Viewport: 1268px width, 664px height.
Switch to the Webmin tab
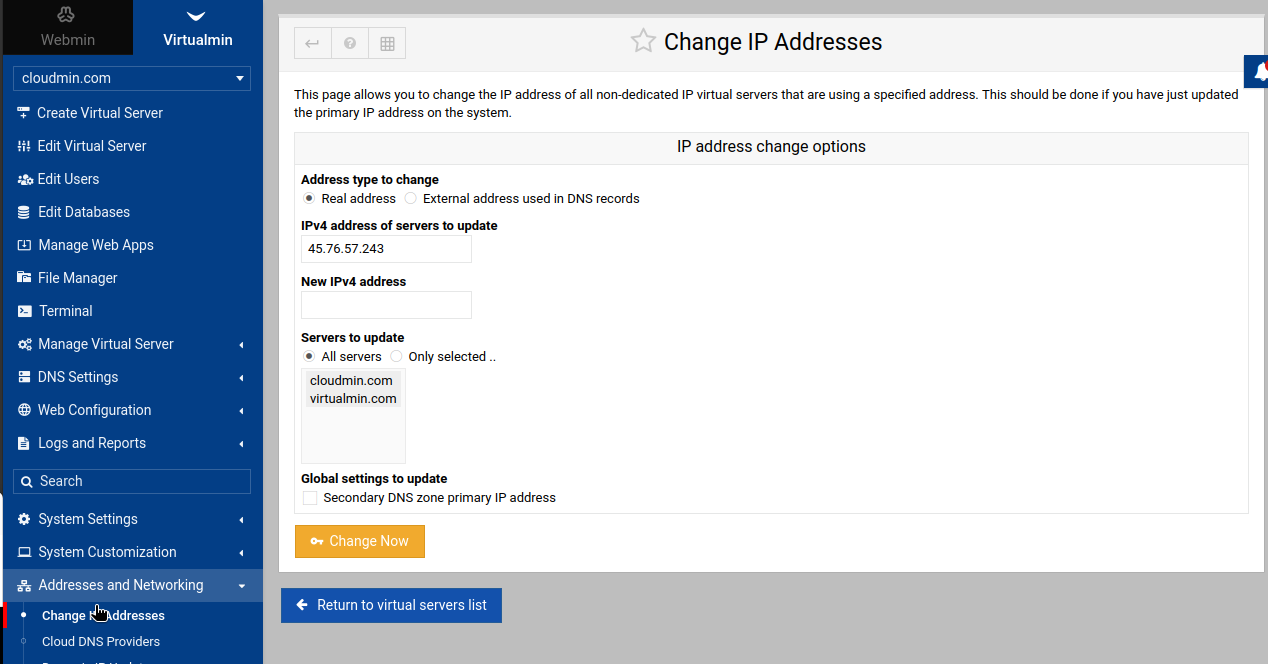(x=67, y=28)
